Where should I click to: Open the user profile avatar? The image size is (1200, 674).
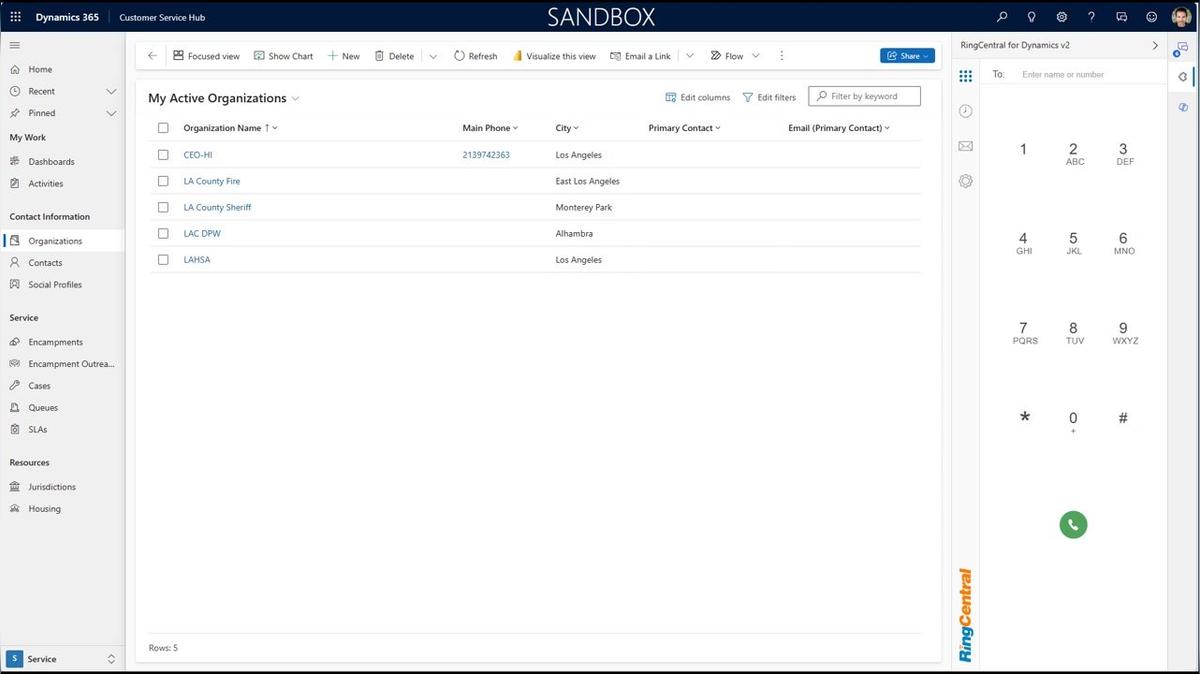[1181, 17]
